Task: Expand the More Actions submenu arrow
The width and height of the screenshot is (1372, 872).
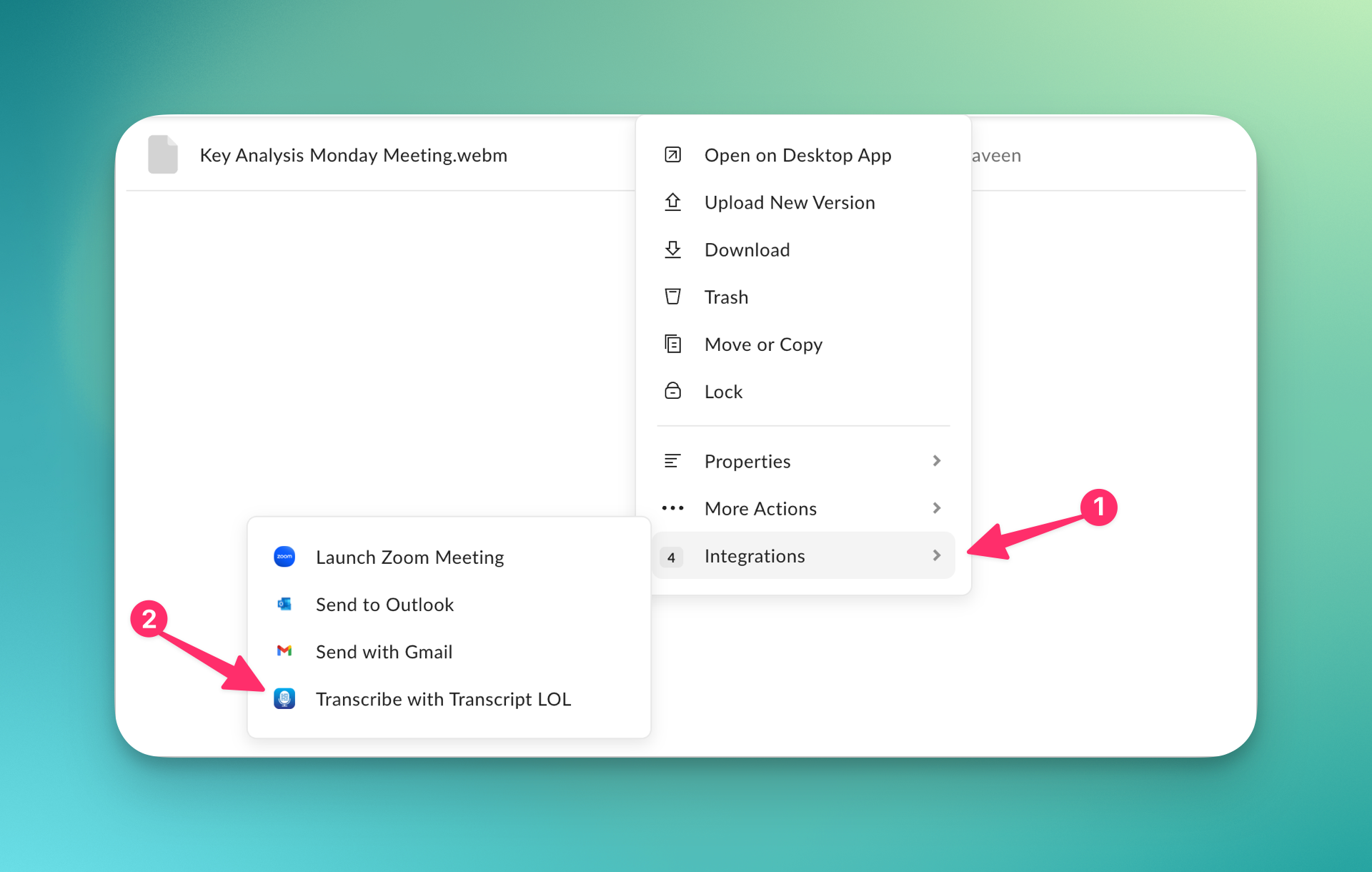Action: [936, 508]
